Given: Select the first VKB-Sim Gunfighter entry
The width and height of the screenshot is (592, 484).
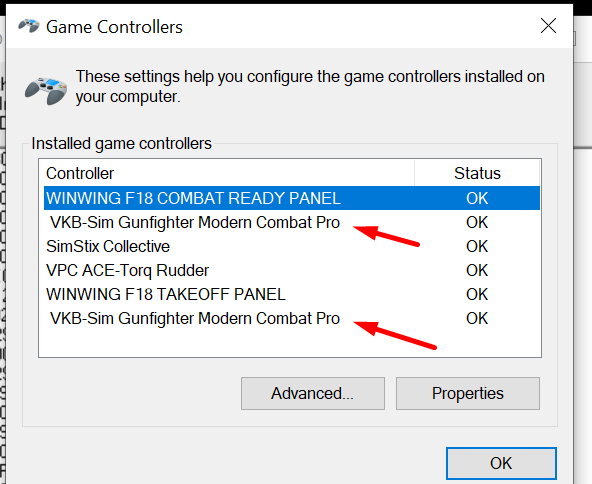Looking at the screenshot, I should point(292,222).
